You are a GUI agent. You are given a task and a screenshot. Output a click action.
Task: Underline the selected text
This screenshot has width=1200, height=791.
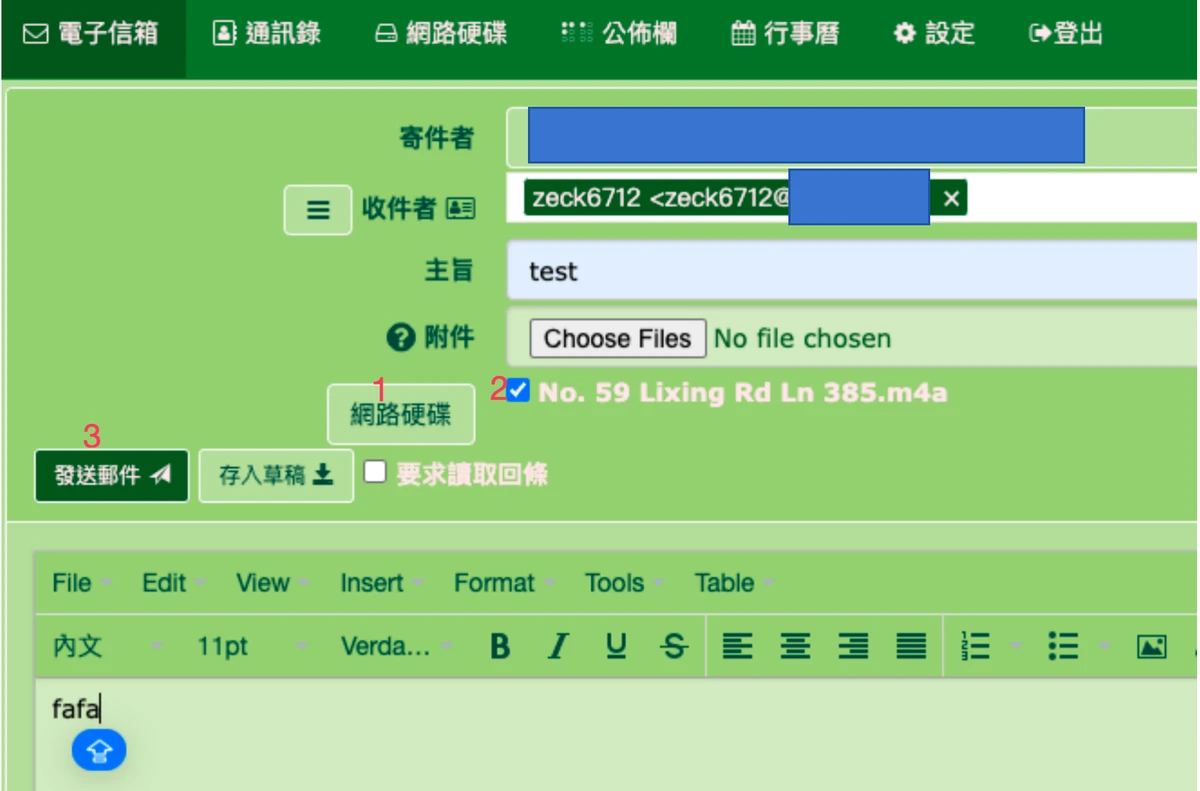click(617, 647)
